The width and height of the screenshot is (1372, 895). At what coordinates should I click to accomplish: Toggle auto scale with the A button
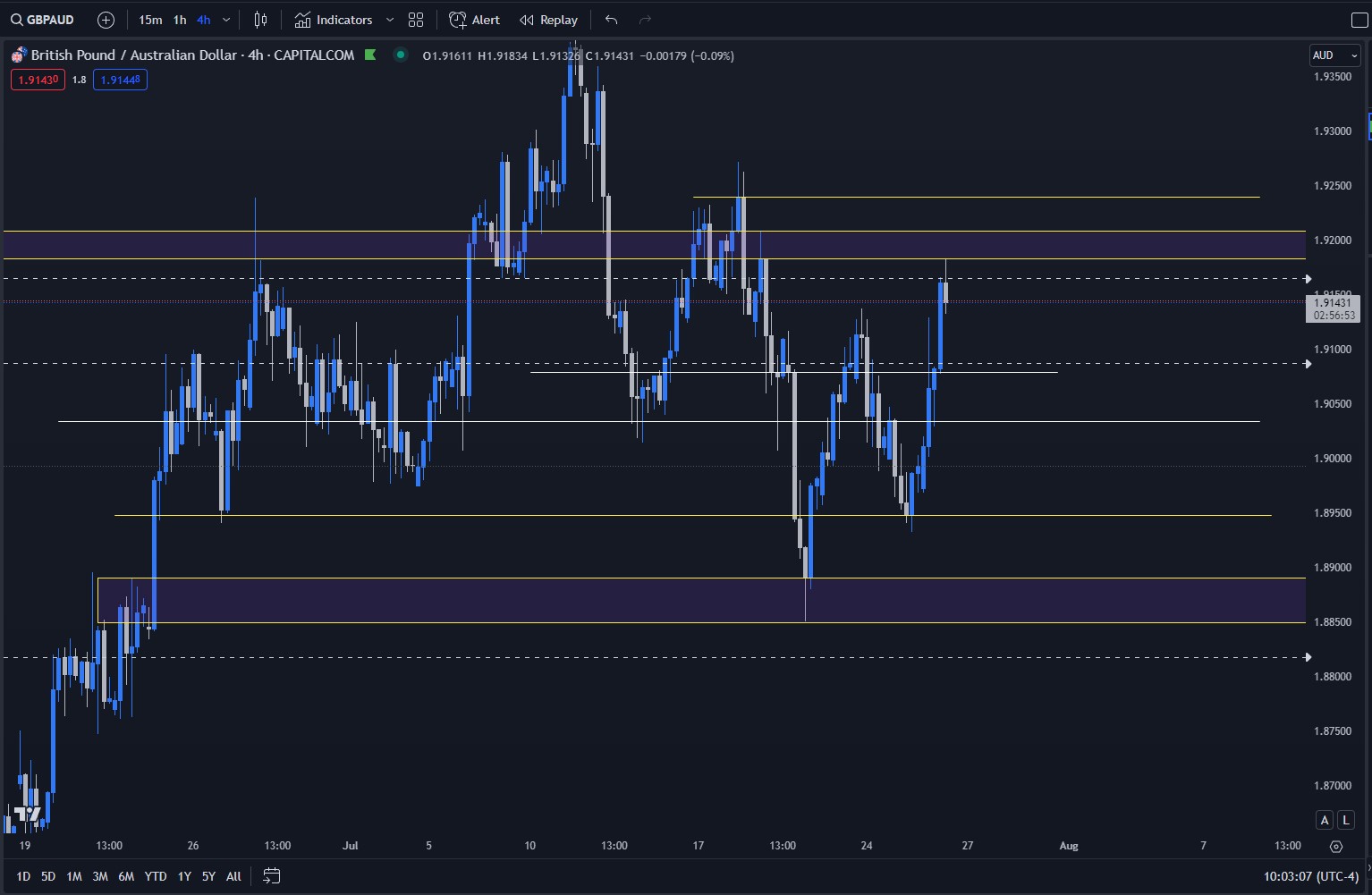[1325, 819]
